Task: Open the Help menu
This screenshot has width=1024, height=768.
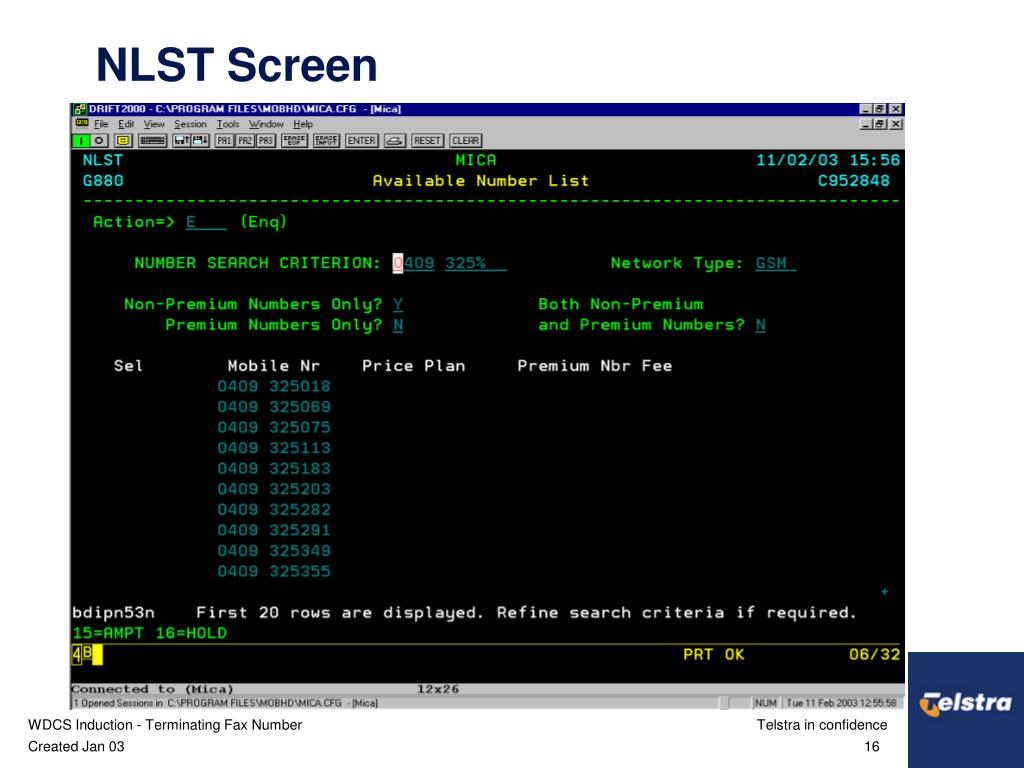Action: click(x=303, y=124)
